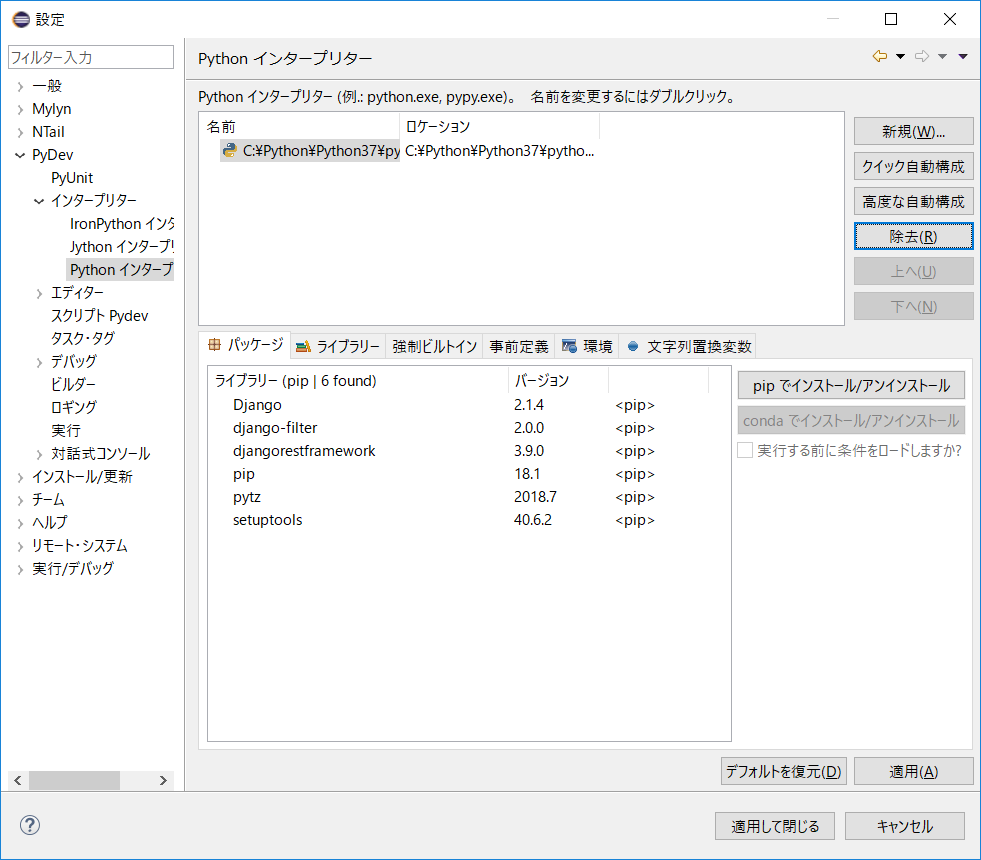This screenshot has width=981, height=860.
Task: Switch to the 環境 tab
Action: pyautogui.click(x=587, y=347)
